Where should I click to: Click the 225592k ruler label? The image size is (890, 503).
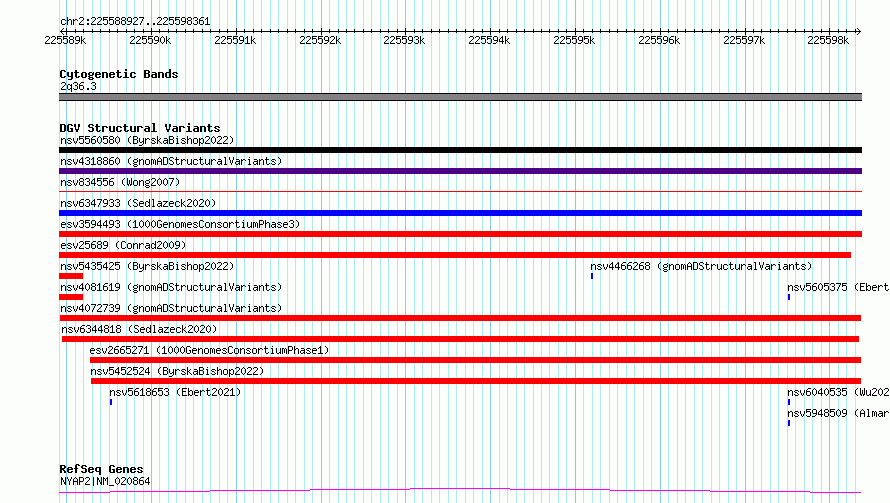(x=320, y=40)
